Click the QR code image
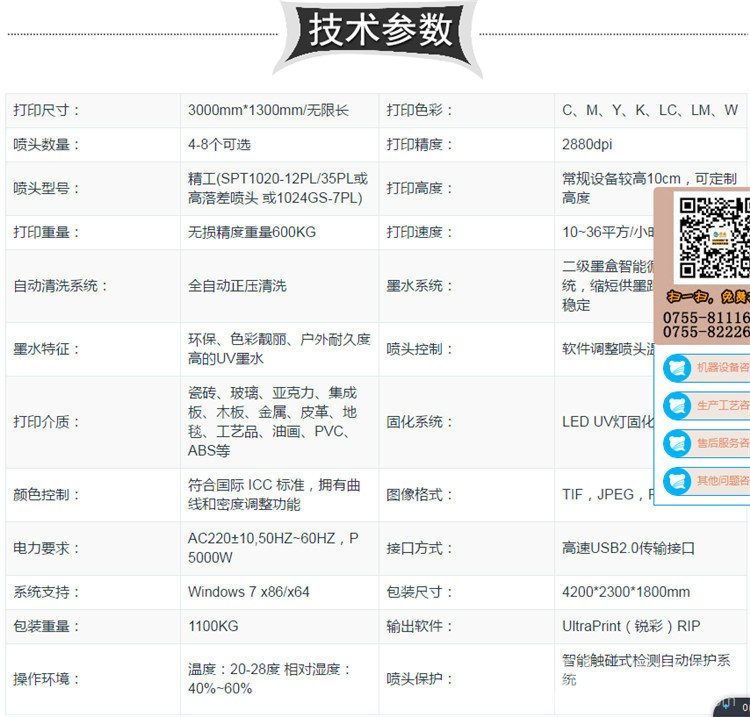 click(x=714, y=238)
